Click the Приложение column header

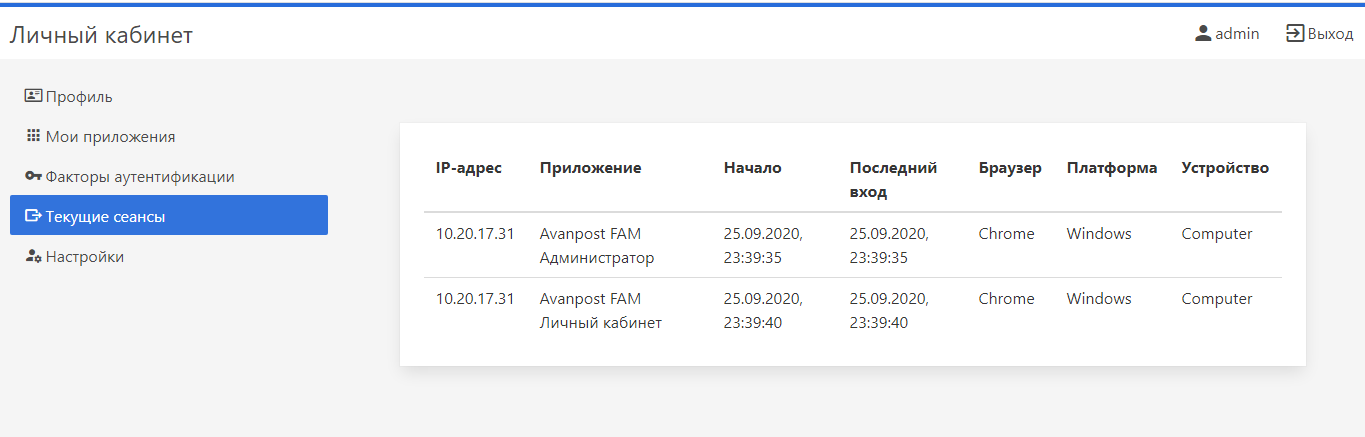590,168
